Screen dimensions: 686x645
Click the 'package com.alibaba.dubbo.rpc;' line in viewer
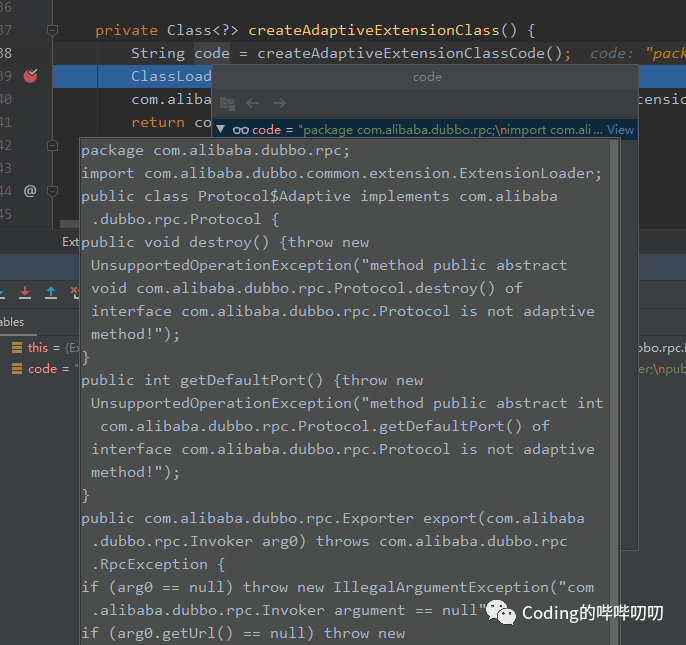tap(215, 151)
